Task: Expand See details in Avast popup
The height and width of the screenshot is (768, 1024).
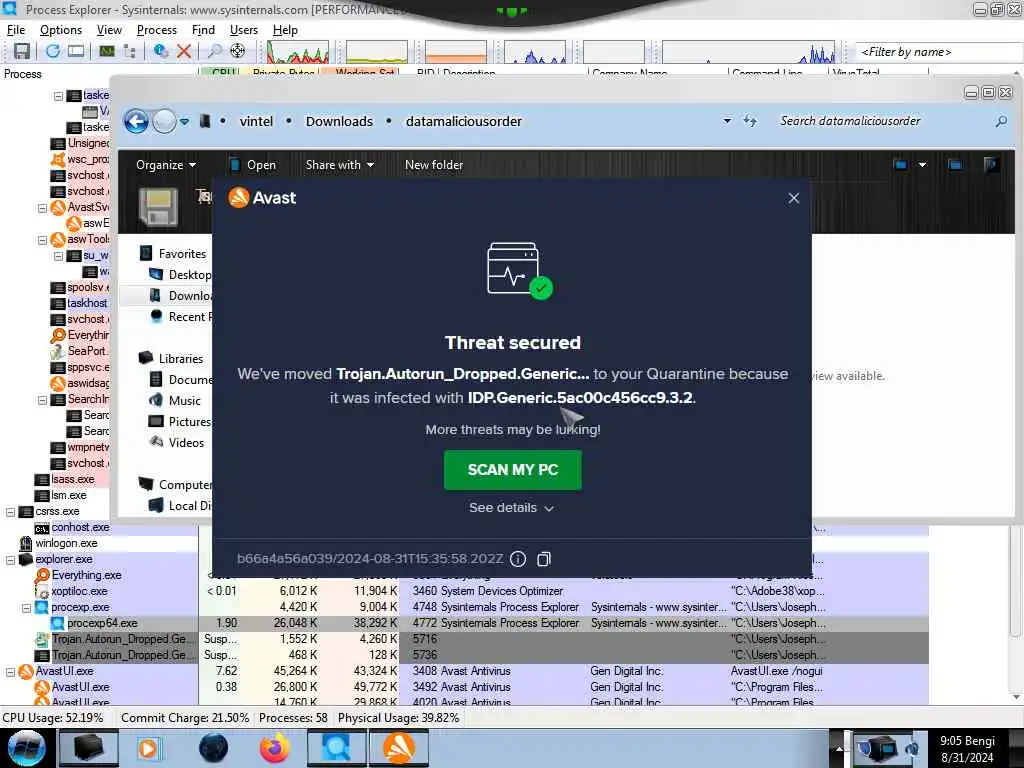Action: 511,507
